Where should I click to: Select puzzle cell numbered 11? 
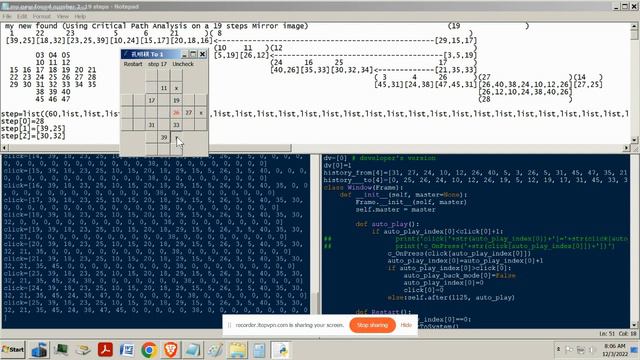click(x=164, y=88)
